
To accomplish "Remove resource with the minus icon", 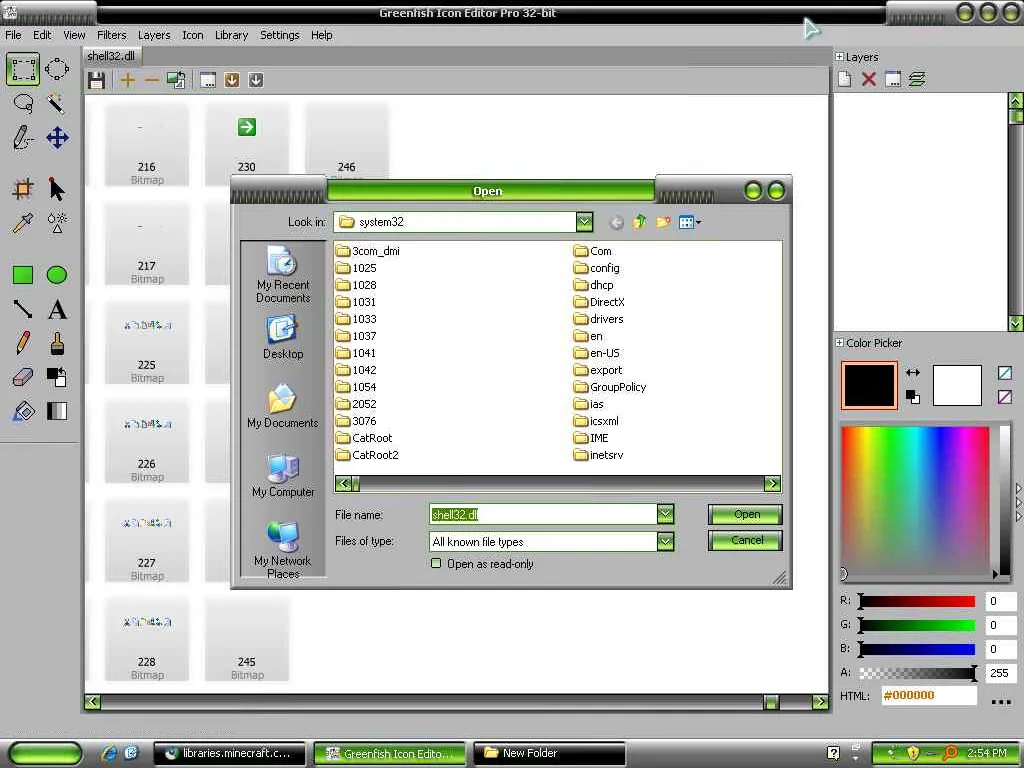I will tap(152, 80).
